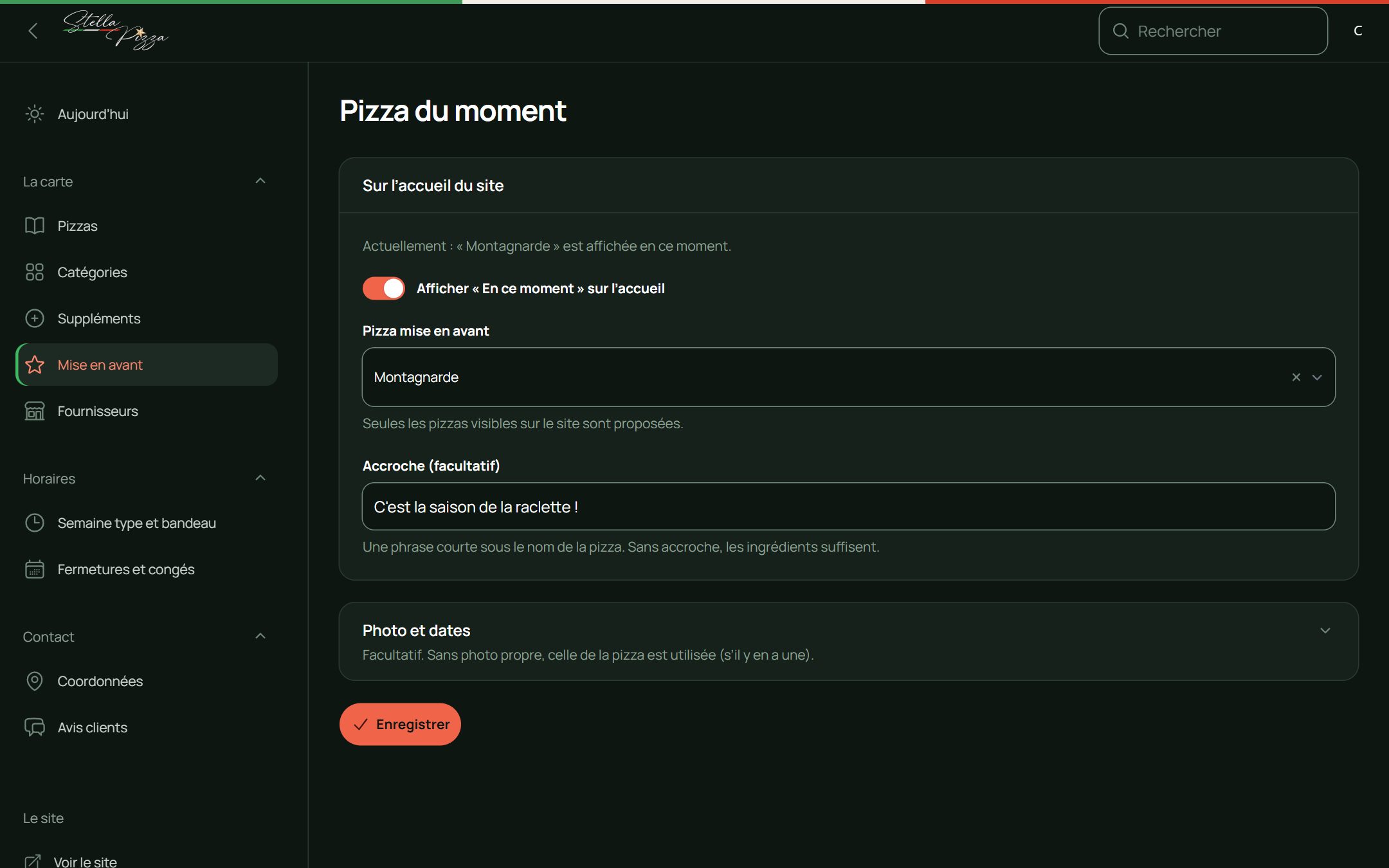1389x868 pixels.
Task: Click the book icon next to Pizzas
Action: [35, 226]
